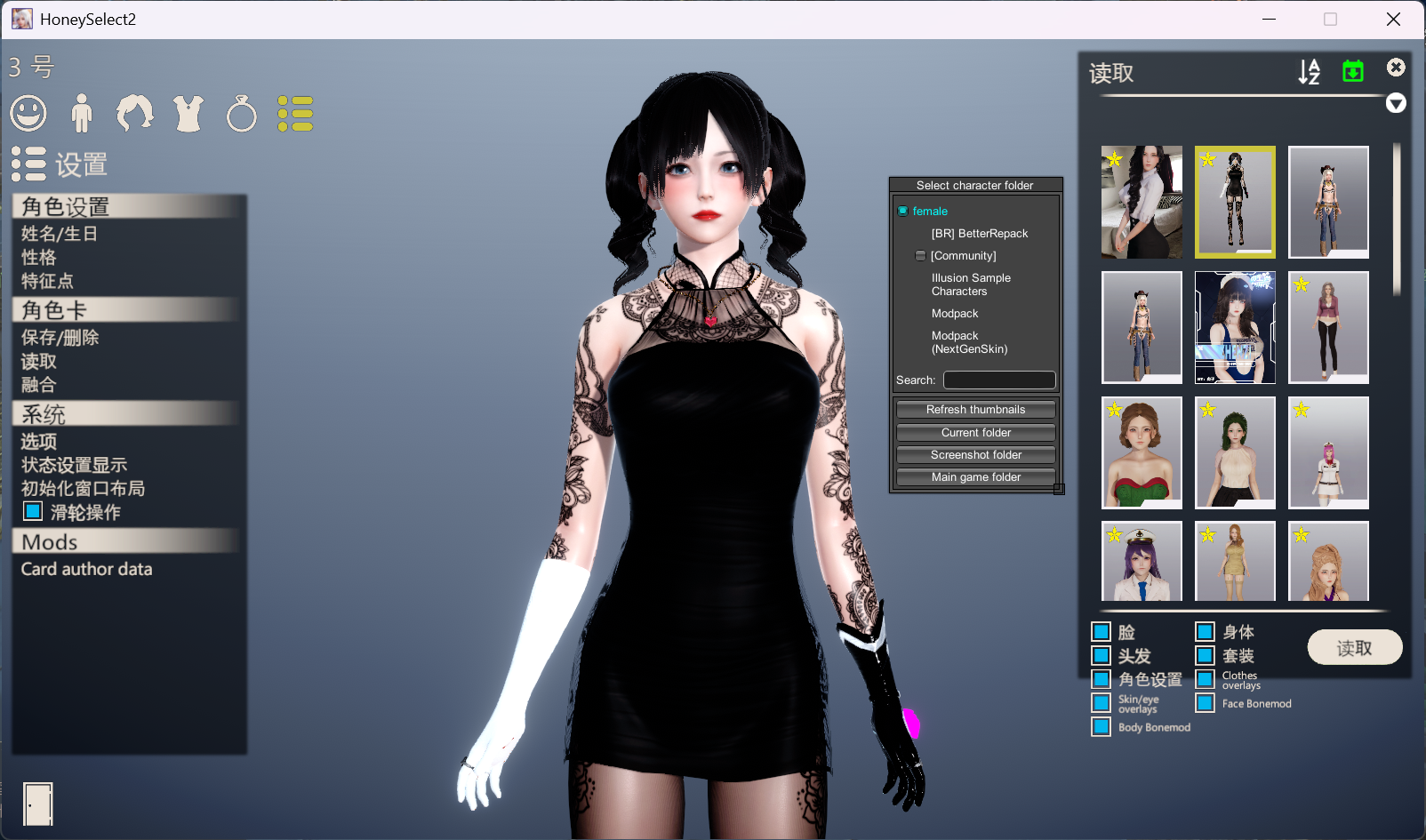
Task: Toggle the Body Bonemod checkbox
Action: click(1102, 727)
